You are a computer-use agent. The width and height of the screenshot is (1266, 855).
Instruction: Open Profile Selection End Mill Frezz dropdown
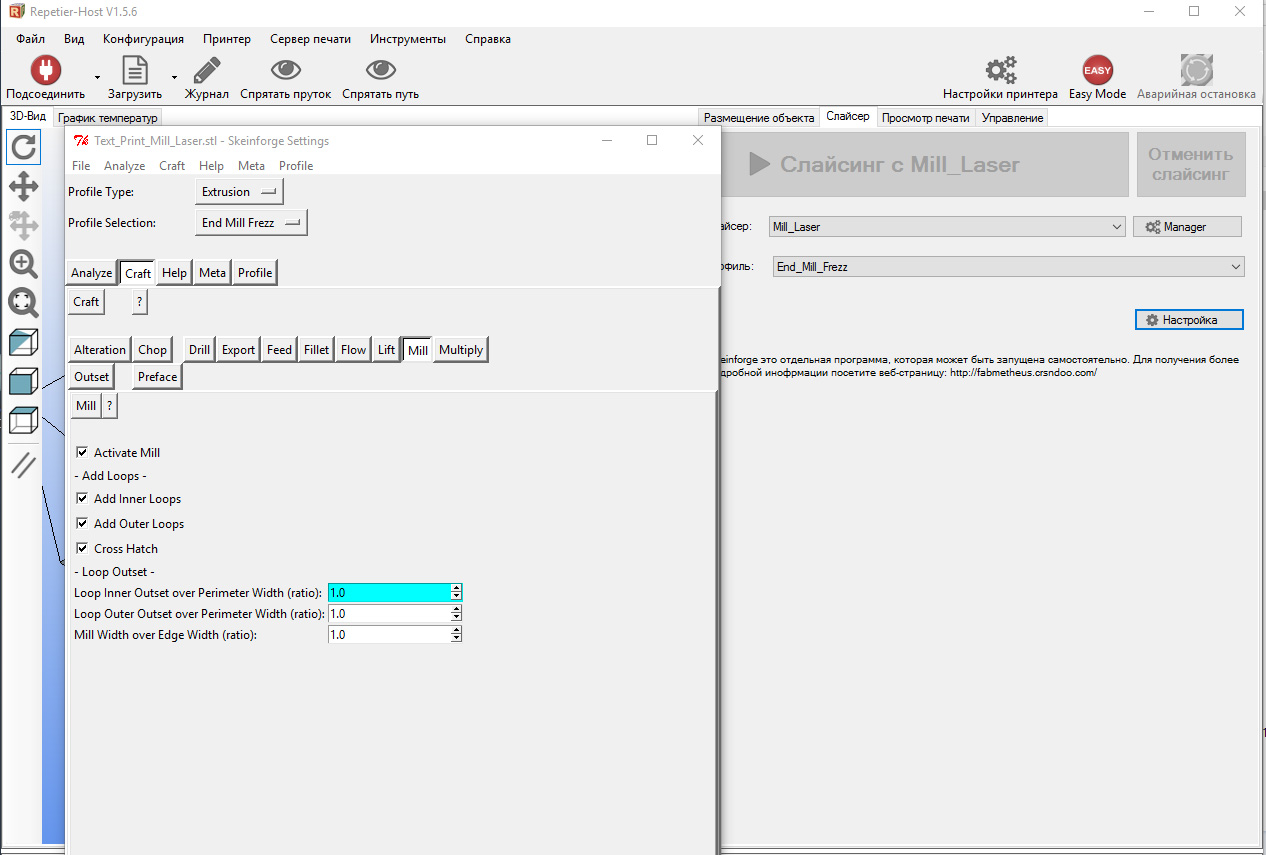(x=251, y=223)
